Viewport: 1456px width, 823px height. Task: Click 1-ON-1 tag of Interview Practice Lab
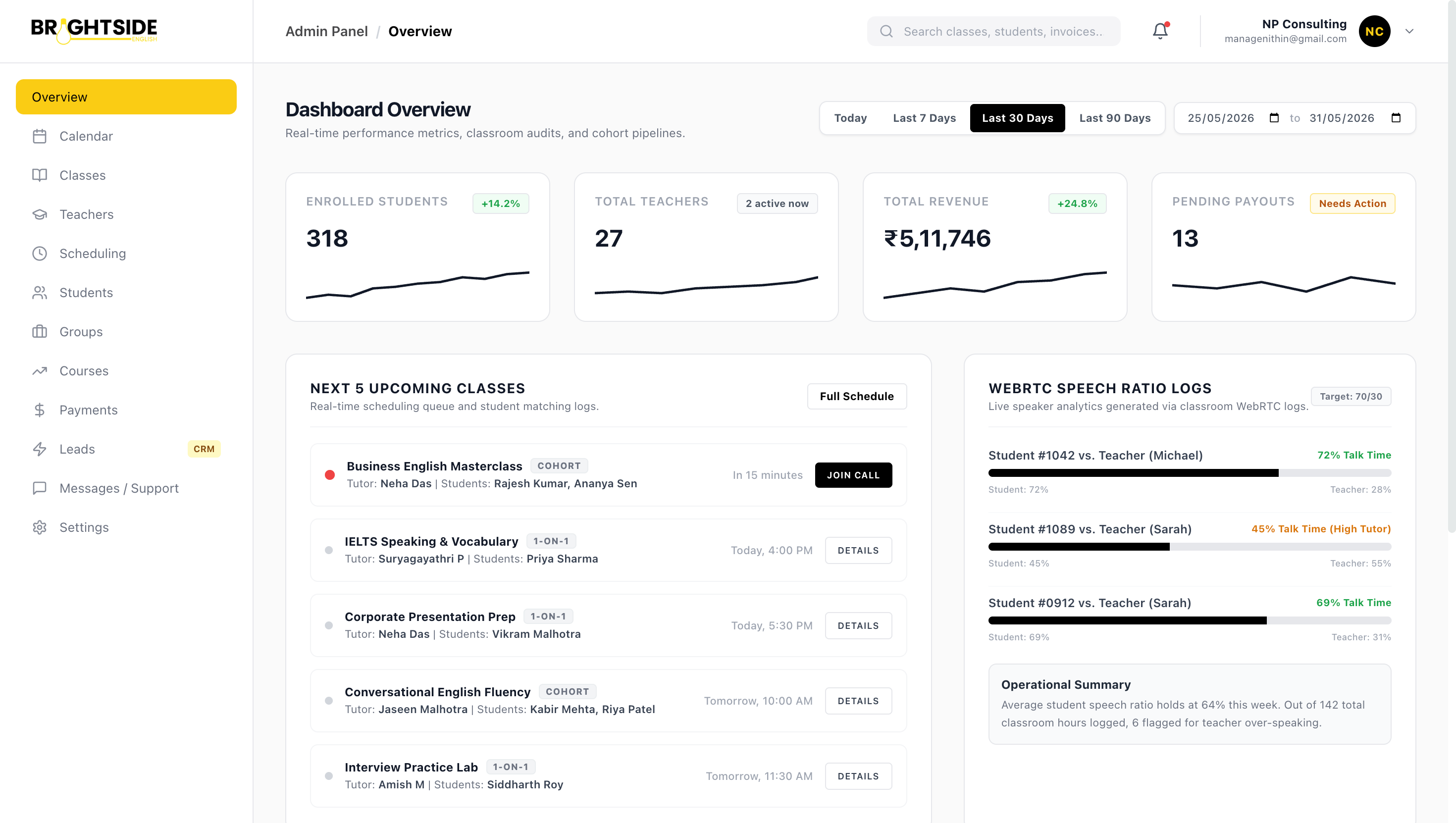point(511,767)
